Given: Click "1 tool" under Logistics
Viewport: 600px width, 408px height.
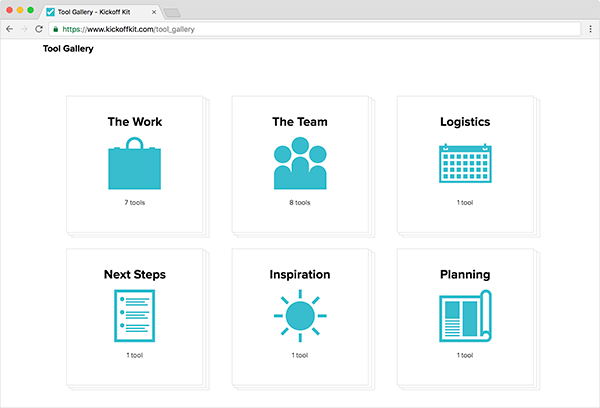Looking at the screenshot, I should coord(465,202).
